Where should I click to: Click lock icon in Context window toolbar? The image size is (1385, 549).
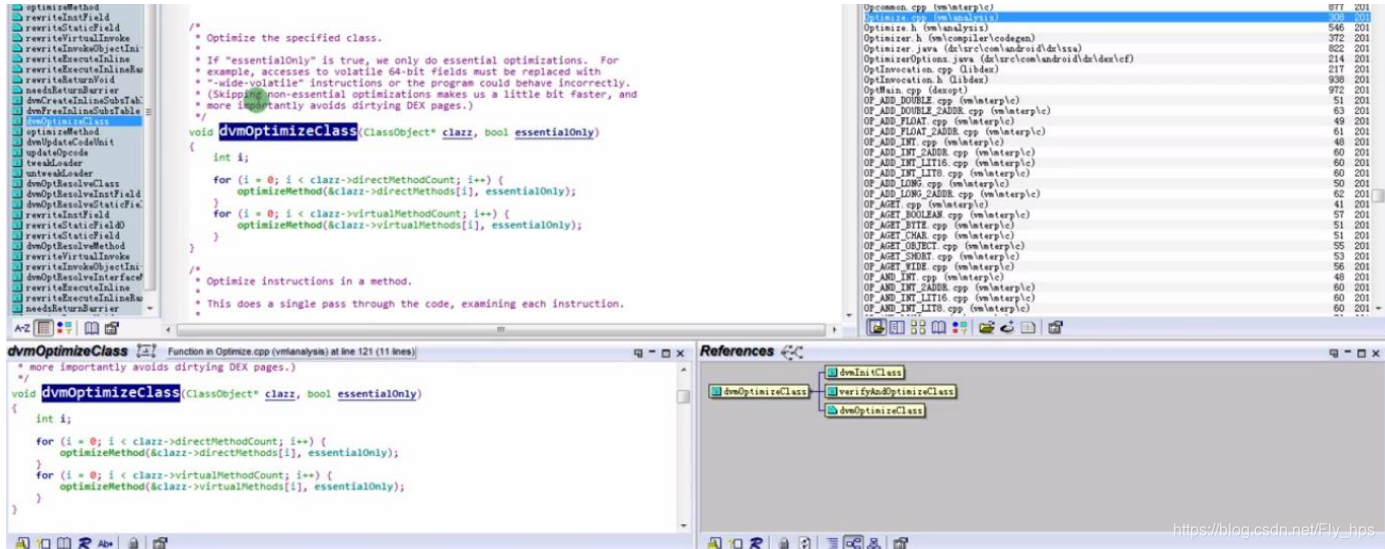point(132,543)
